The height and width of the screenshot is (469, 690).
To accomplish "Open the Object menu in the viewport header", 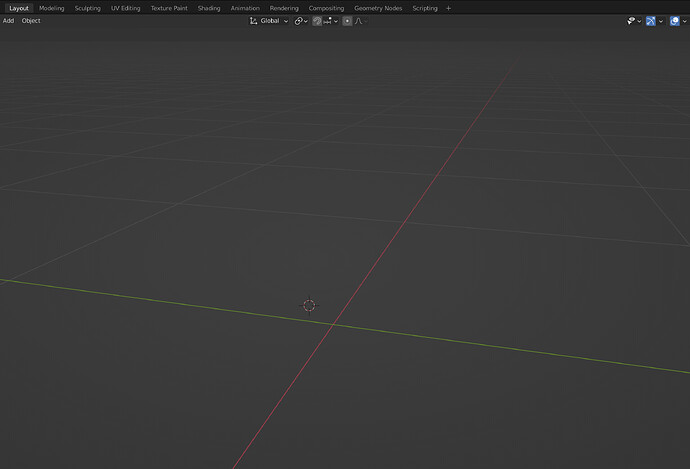I will [x=31, y=21].
